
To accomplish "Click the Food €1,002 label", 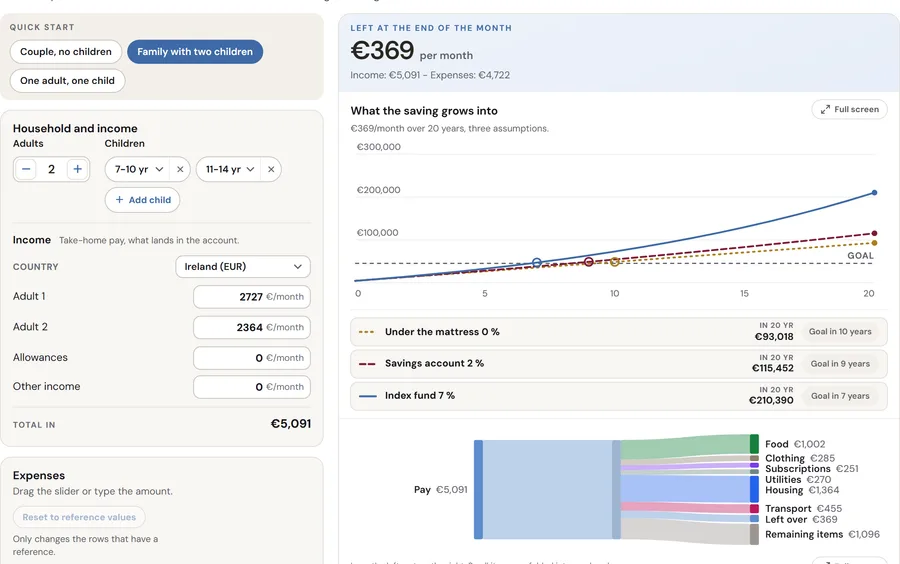I will 795,444.
